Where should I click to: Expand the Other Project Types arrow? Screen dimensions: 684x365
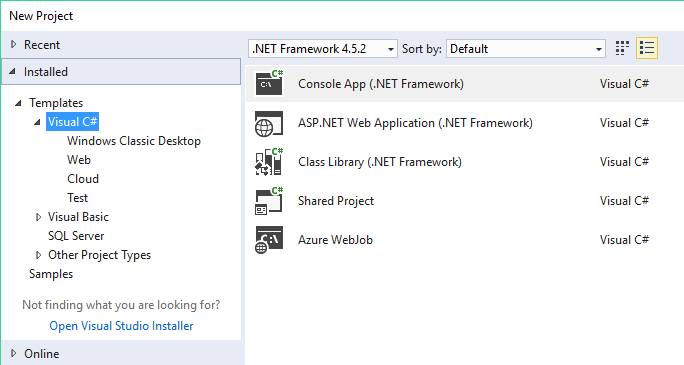(x=38, y=255)
